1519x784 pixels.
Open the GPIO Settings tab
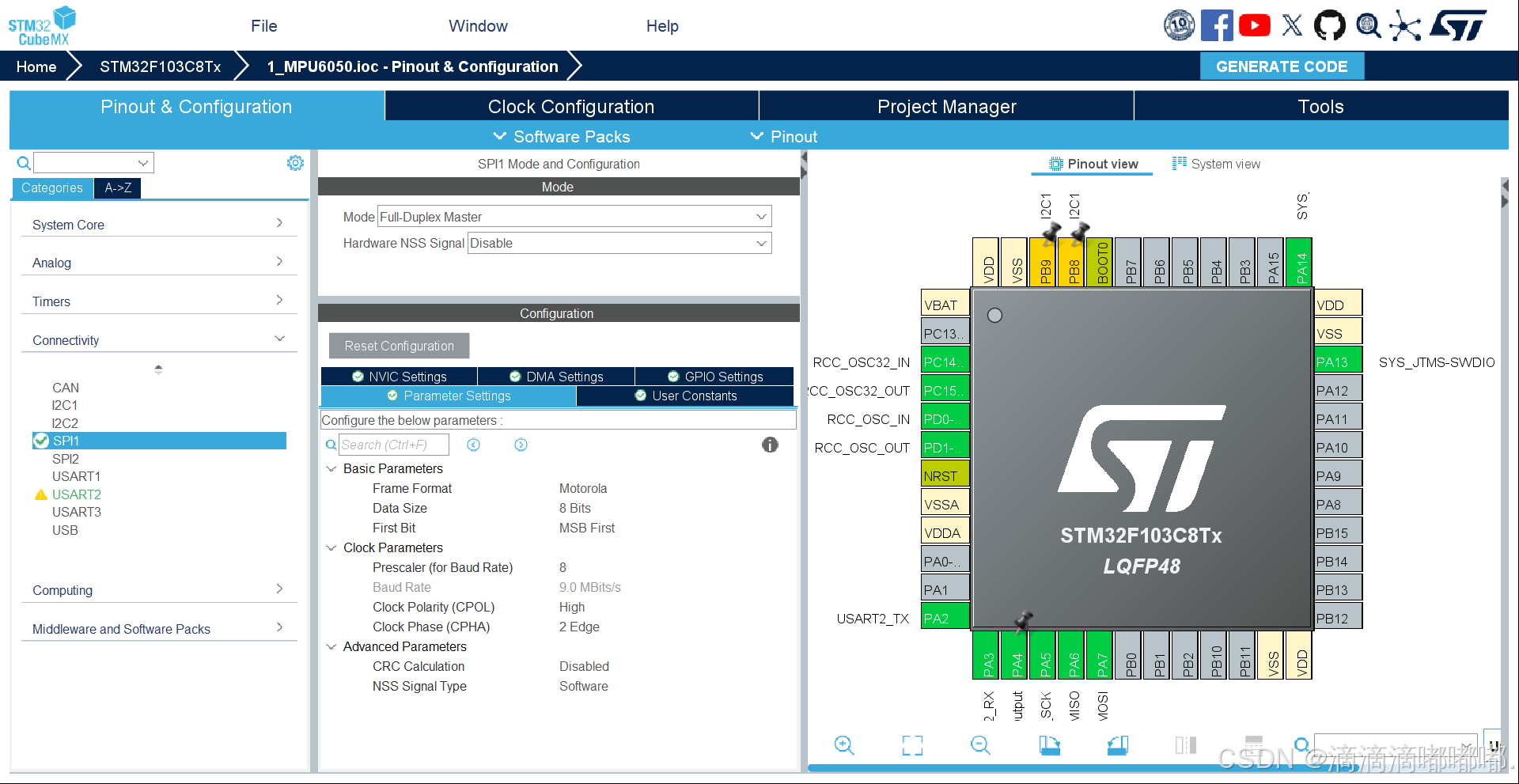(x=715, y=377)
